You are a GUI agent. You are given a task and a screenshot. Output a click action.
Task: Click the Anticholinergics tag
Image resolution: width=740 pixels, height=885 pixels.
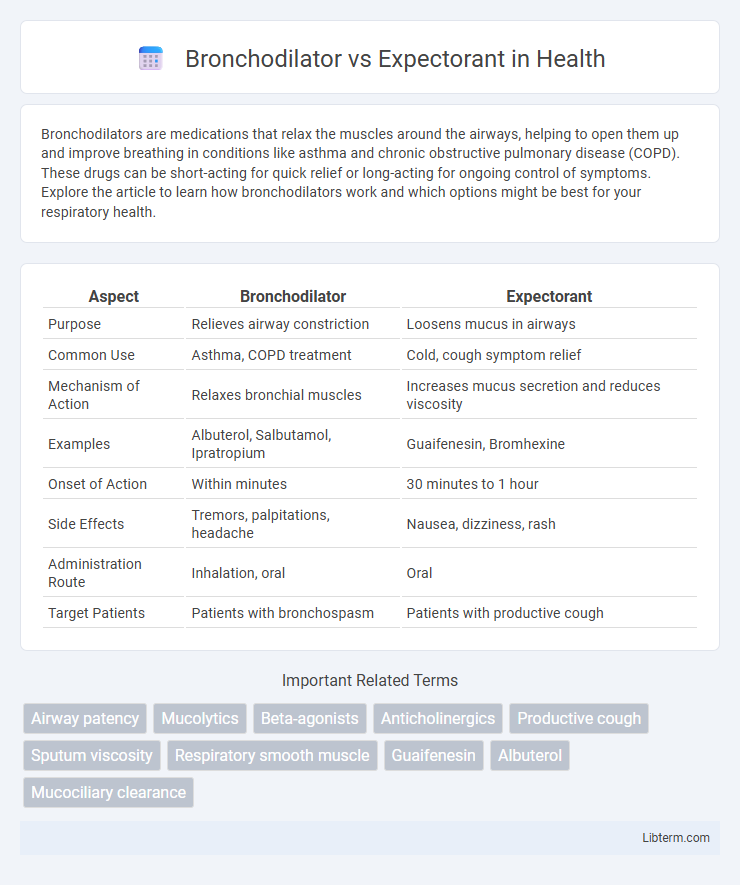click(x=438, y=718)
